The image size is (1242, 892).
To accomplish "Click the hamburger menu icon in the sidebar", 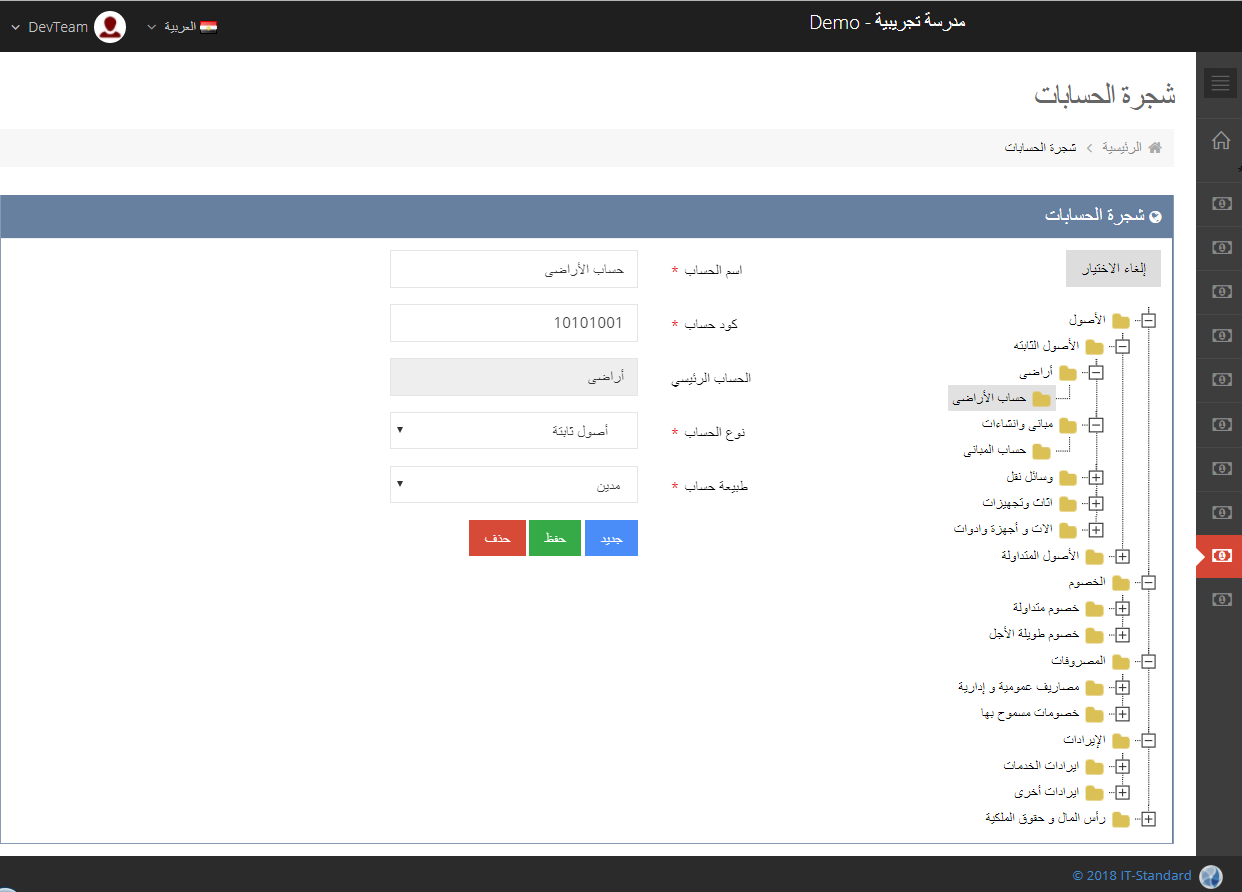I will click(1220, 83).
